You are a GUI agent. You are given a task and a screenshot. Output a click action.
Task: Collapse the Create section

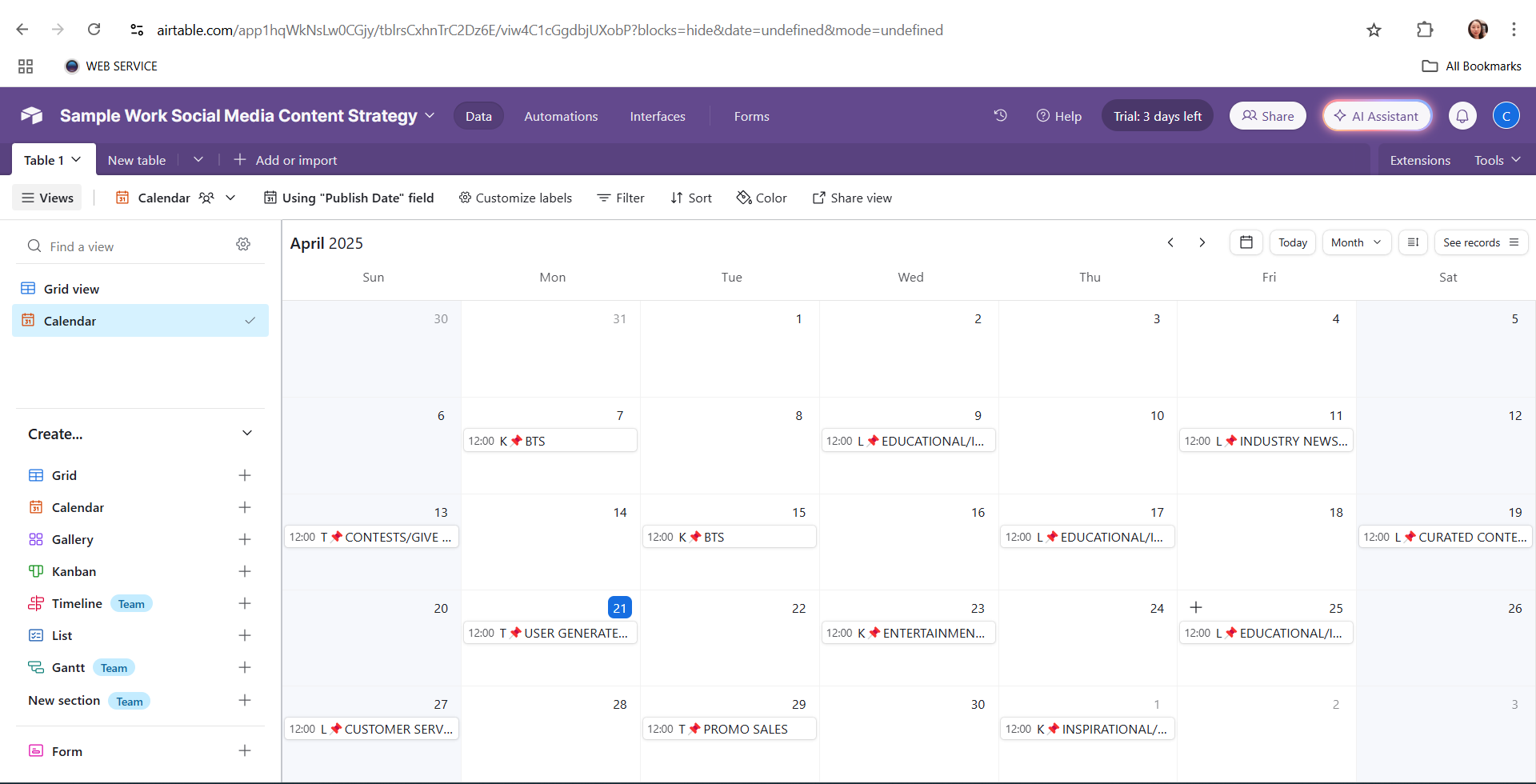[x=246, y=434]
